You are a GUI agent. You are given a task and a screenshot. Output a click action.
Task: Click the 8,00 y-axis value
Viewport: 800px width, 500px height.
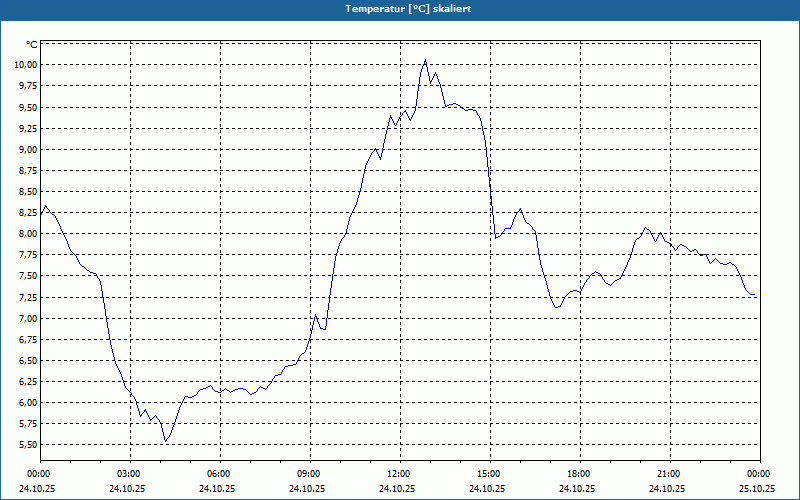(28, 234)
